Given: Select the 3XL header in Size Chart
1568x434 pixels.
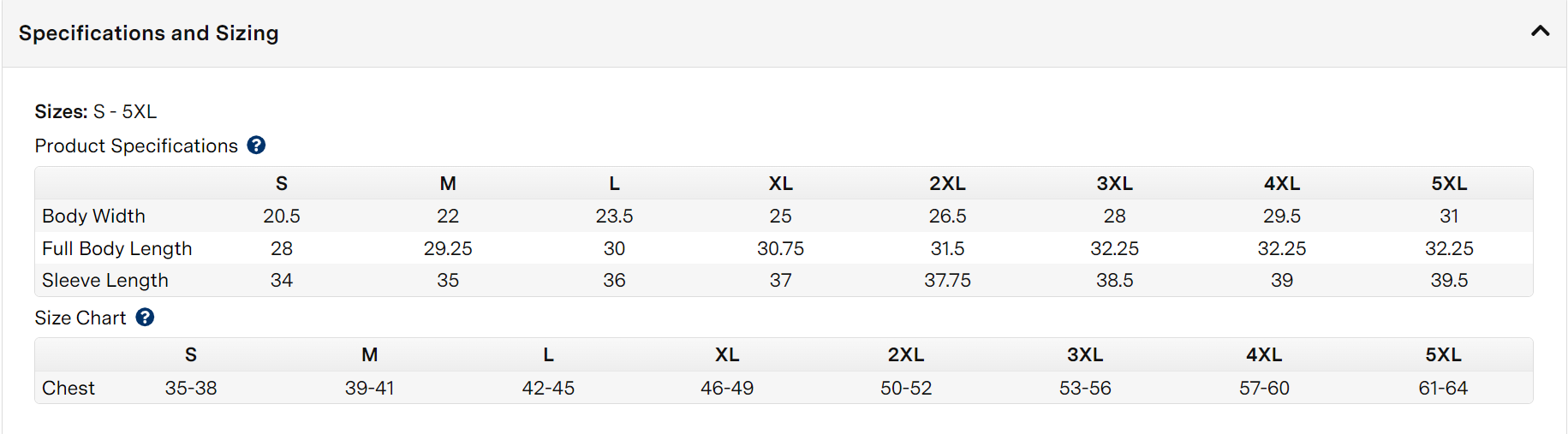Looking at the screenshot, I should tap(1085, 354).
